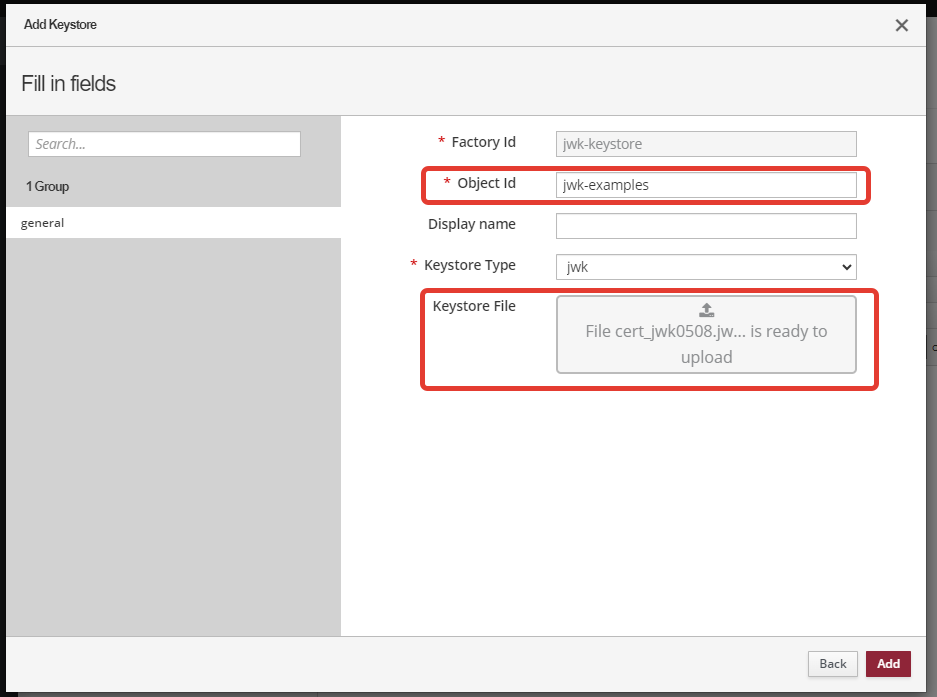Click the Object Id text field

pos(706,185)
